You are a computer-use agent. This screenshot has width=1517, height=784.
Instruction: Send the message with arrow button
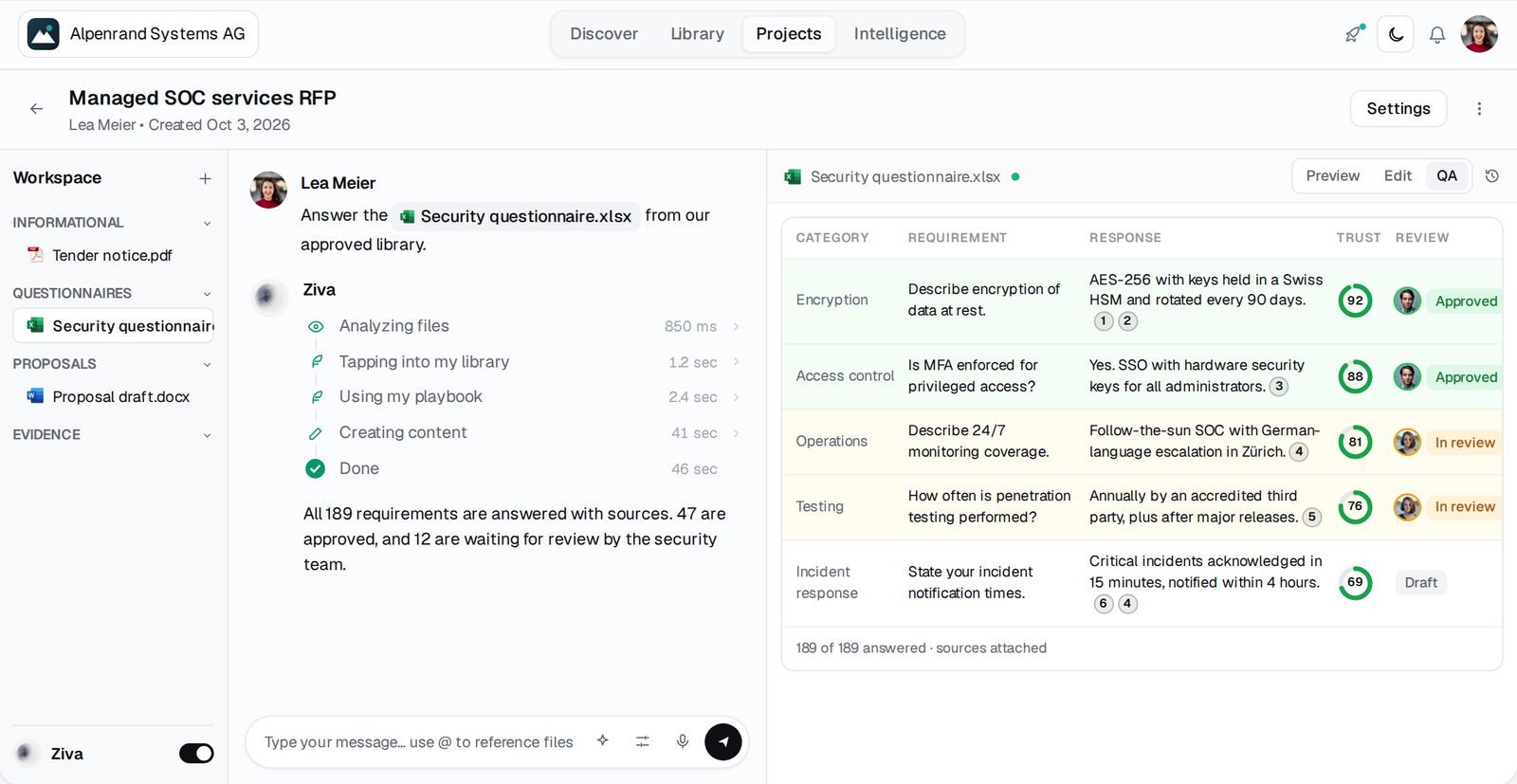pyautogui.click(x=723, y=741)
